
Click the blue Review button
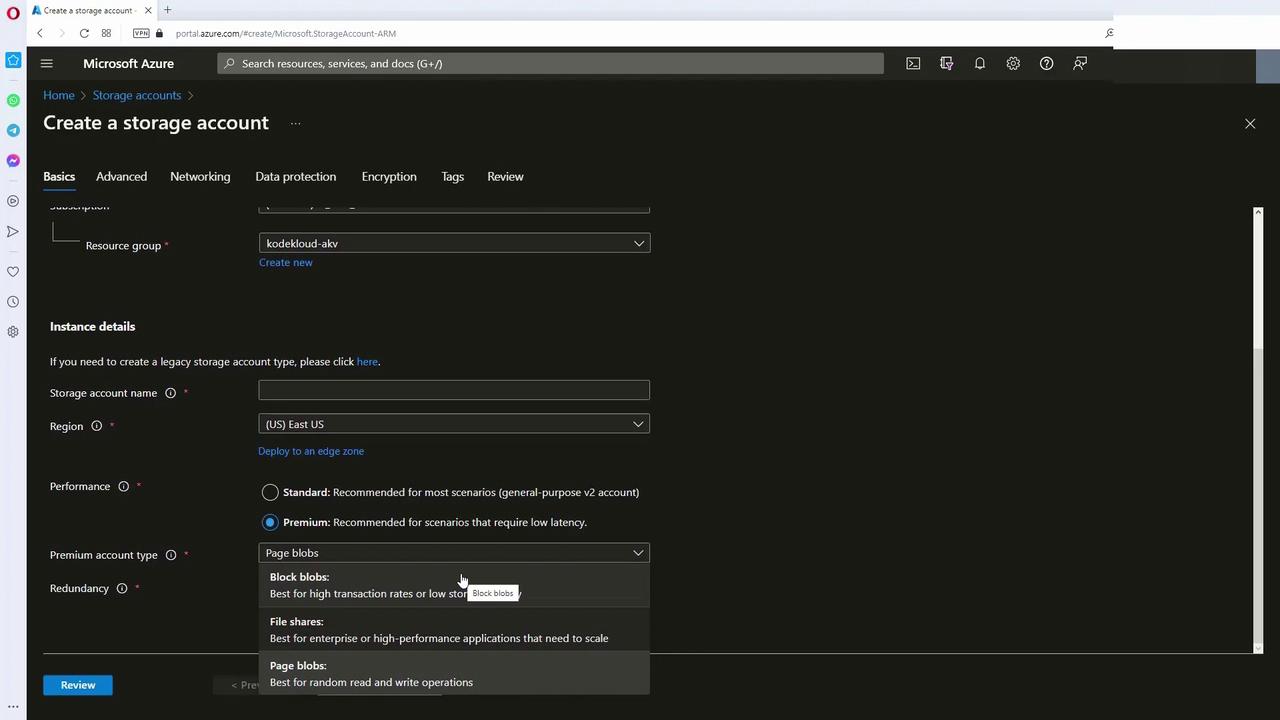pos(78,685)
